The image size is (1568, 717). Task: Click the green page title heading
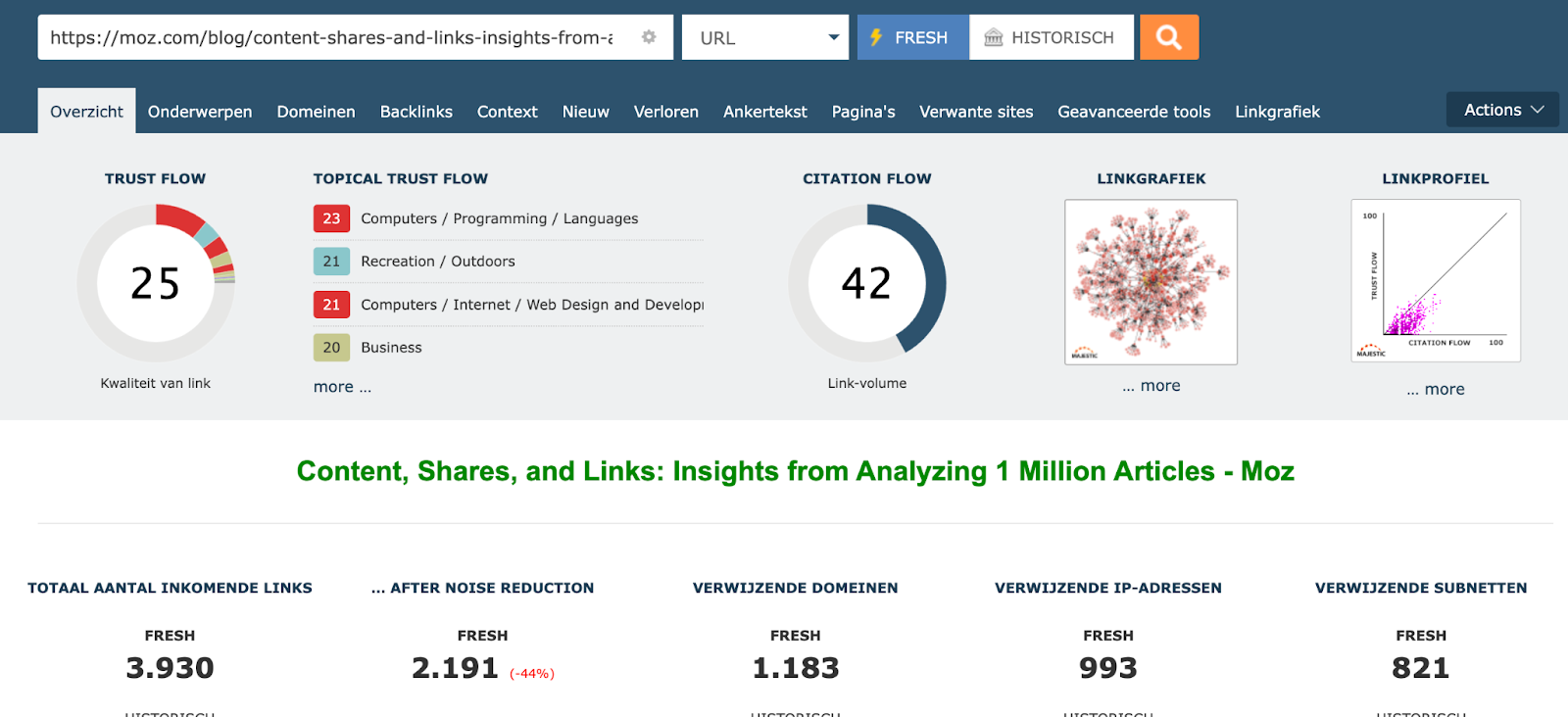point(796,471)
